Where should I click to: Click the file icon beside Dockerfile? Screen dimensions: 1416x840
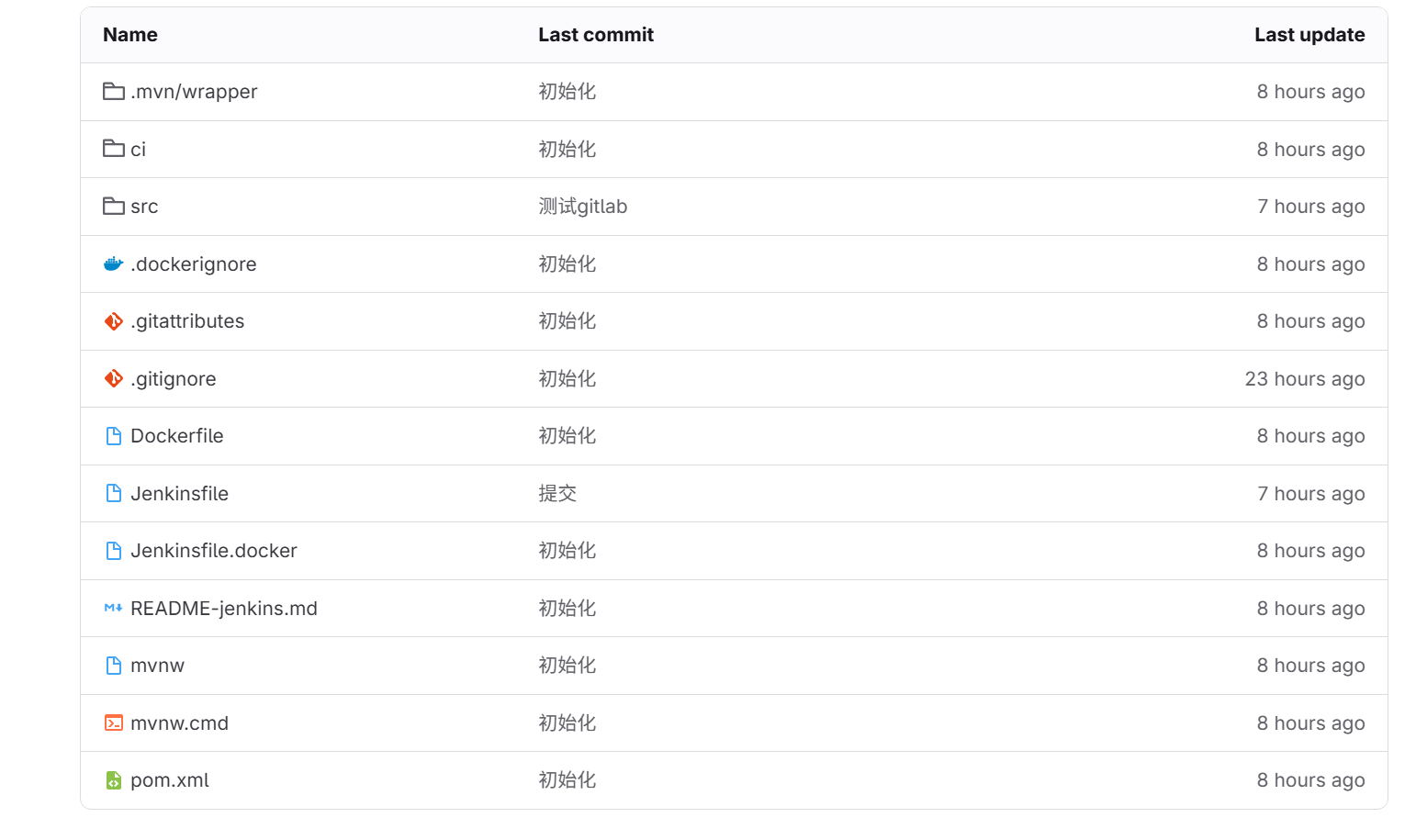114,436
